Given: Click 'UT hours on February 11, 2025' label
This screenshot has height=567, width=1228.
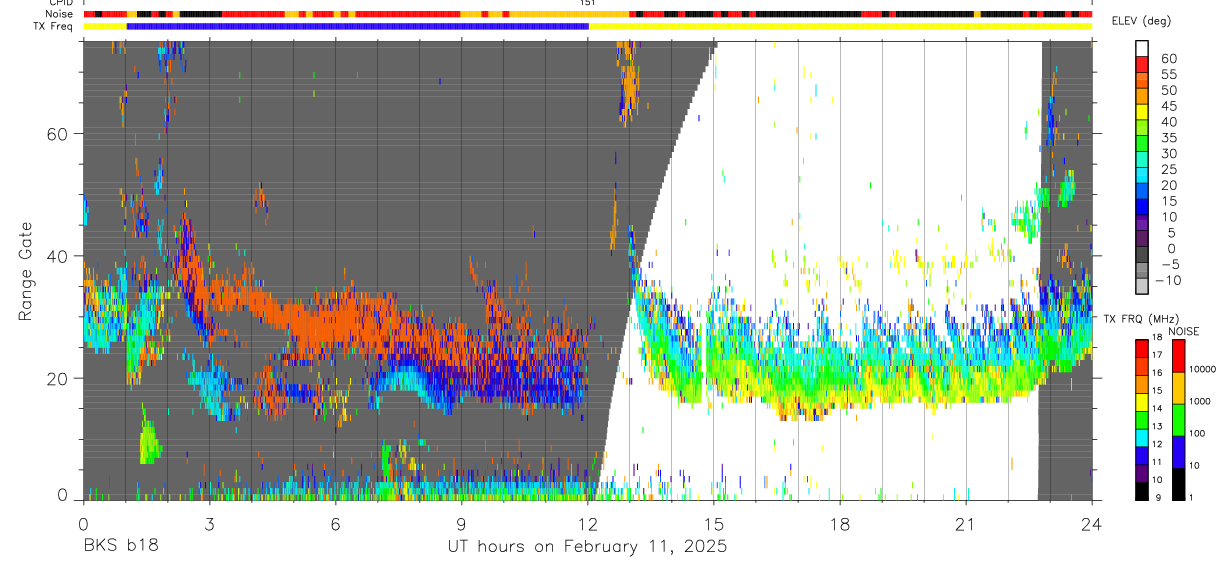Looking at the screenshot, I should pyautogui.click(x=587, y=547).
